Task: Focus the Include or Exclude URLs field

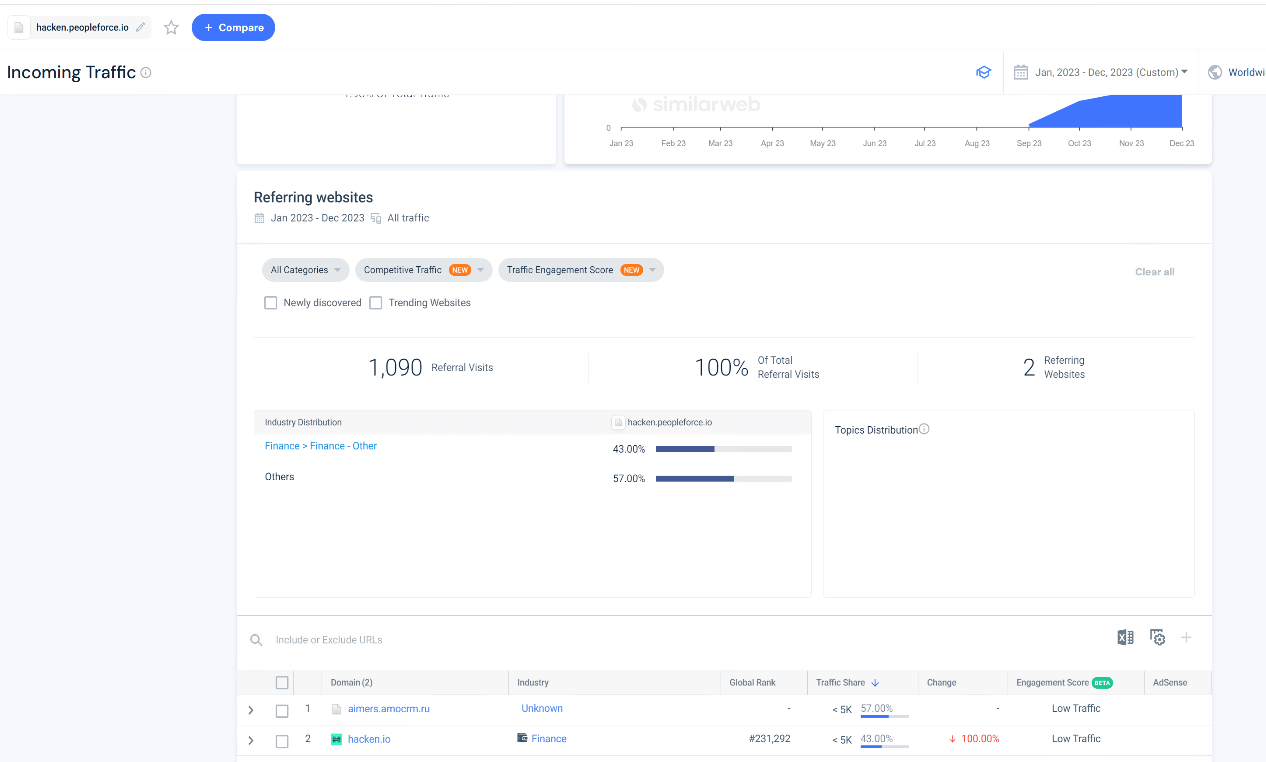Action: (x=329, y=640)
